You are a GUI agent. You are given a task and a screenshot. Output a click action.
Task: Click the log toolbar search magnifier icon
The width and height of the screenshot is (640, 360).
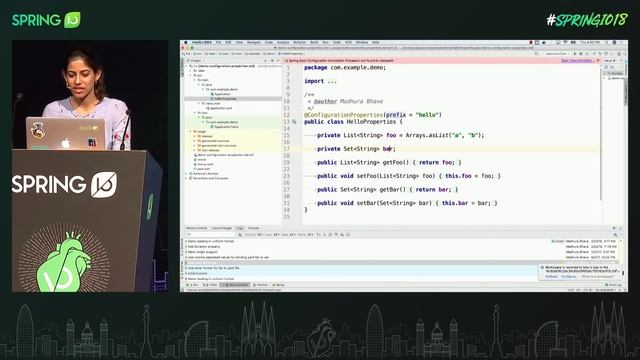click(240, 235)
